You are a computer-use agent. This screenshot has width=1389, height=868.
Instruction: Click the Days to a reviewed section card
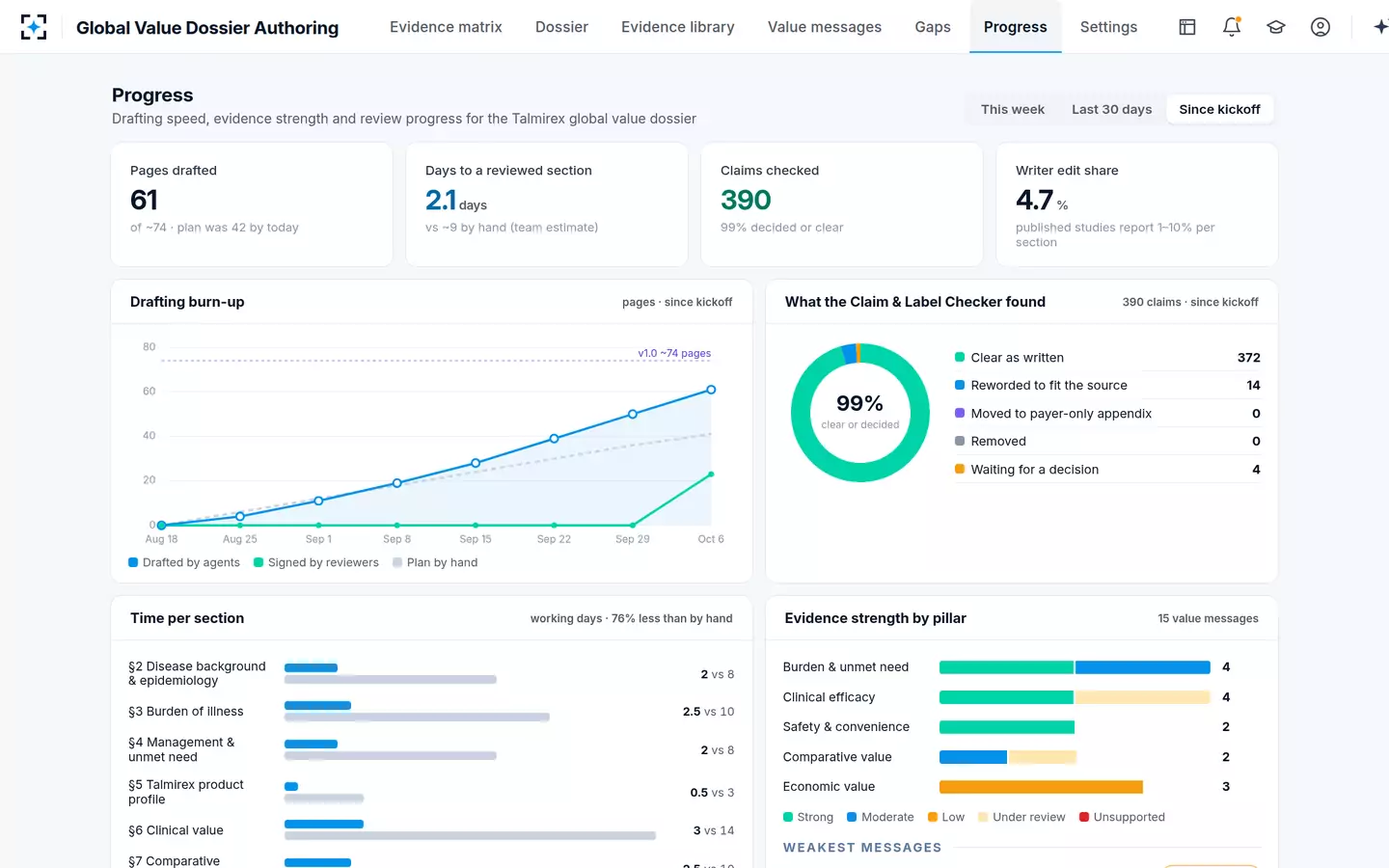pyautogui.click(x=547, y=204)
